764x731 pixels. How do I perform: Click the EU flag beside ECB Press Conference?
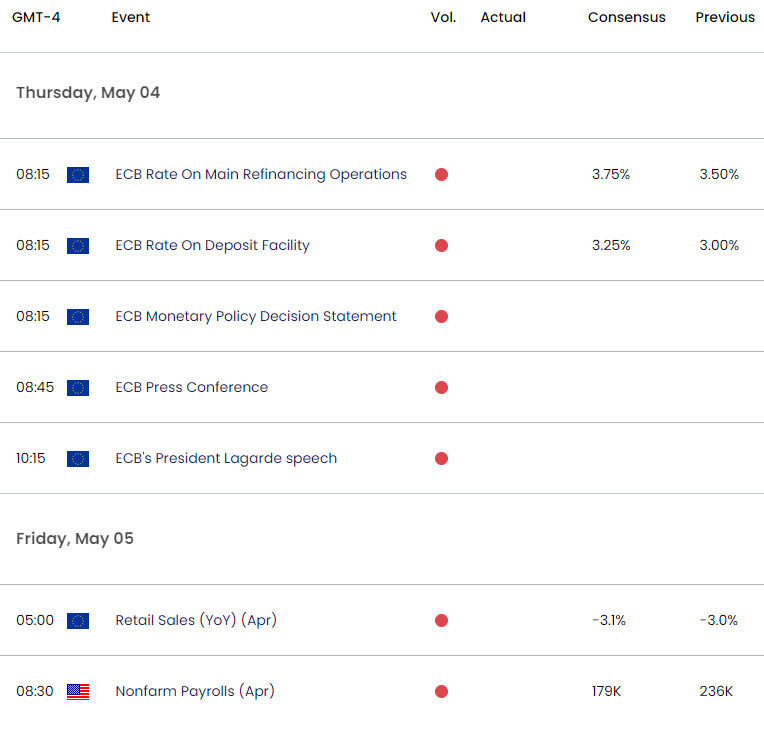click(x=78, y=388)
